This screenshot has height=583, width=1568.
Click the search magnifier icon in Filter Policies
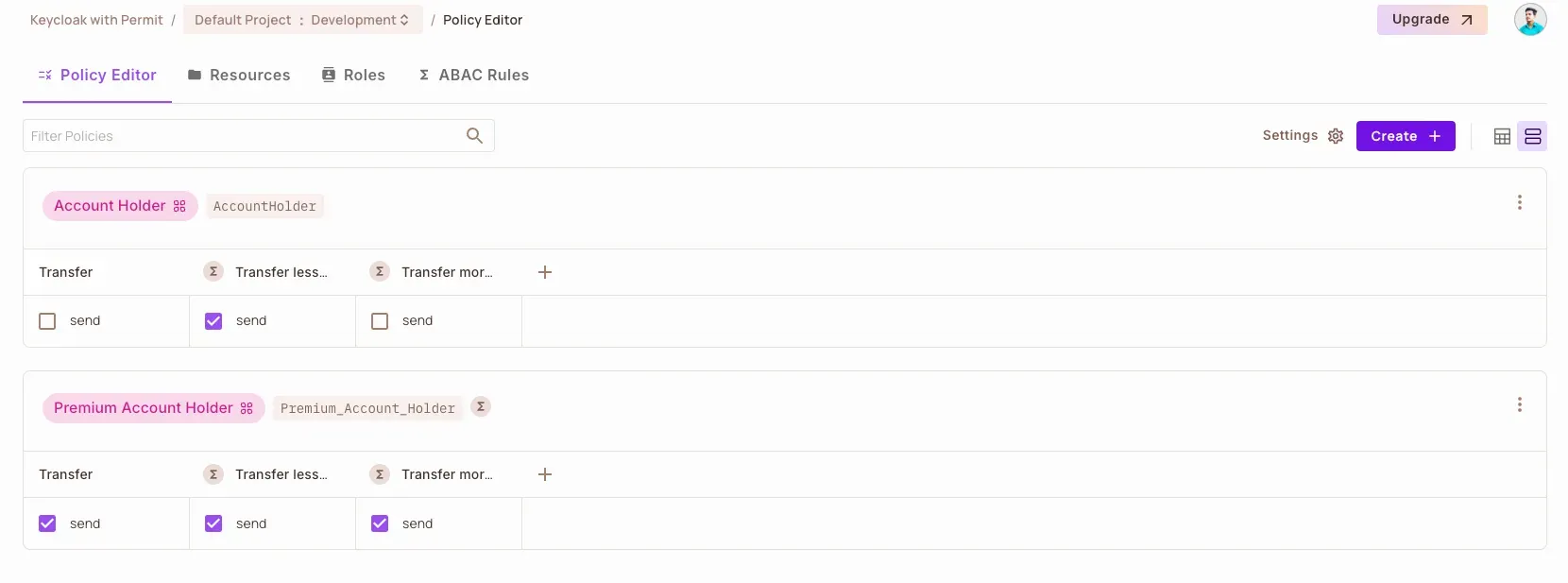coord(474,136)
